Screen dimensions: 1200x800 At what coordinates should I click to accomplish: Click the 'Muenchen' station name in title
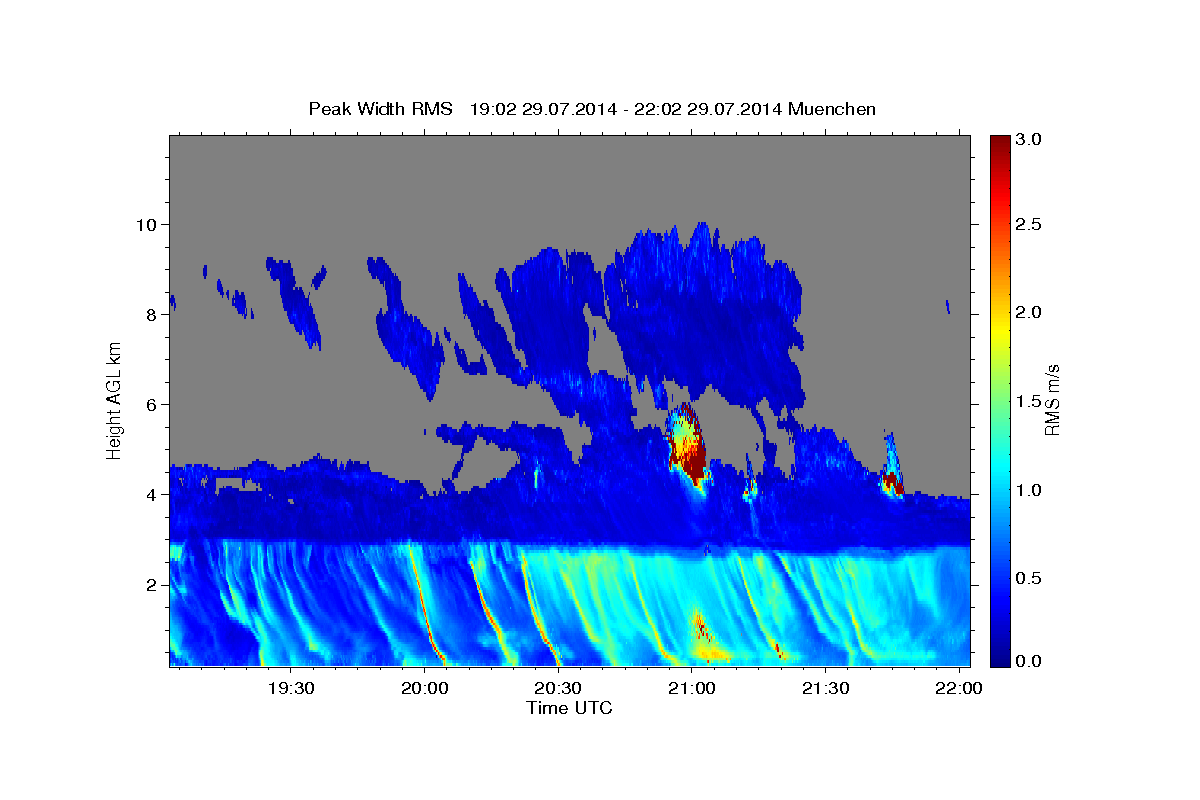(832, 109)
